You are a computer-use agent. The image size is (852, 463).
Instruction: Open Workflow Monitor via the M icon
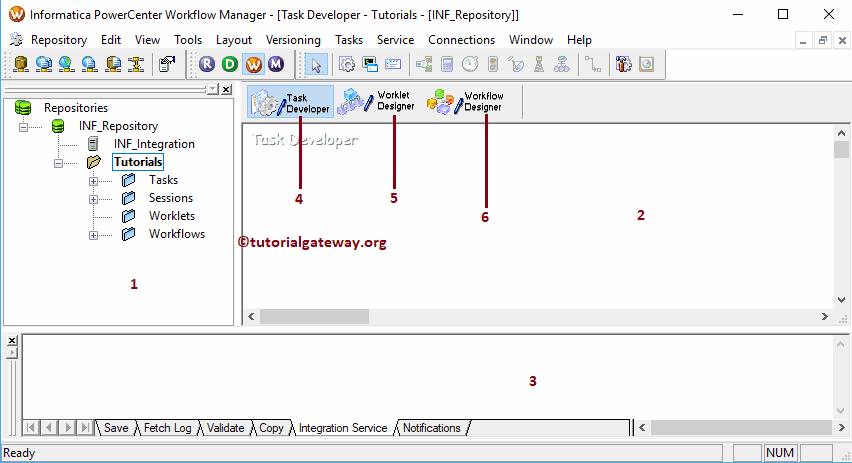tap(276, 64)
